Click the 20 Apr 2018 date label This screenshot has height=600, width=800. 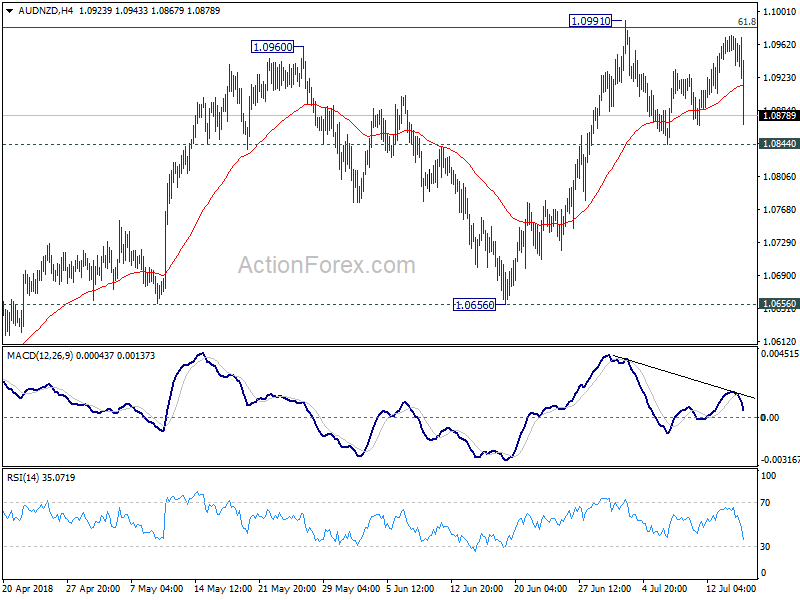[28, 588]
